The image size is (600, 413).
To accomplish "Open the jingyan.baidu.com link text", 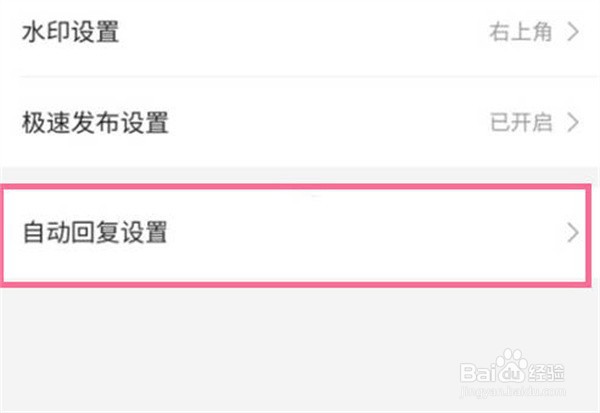I will 513,392.
